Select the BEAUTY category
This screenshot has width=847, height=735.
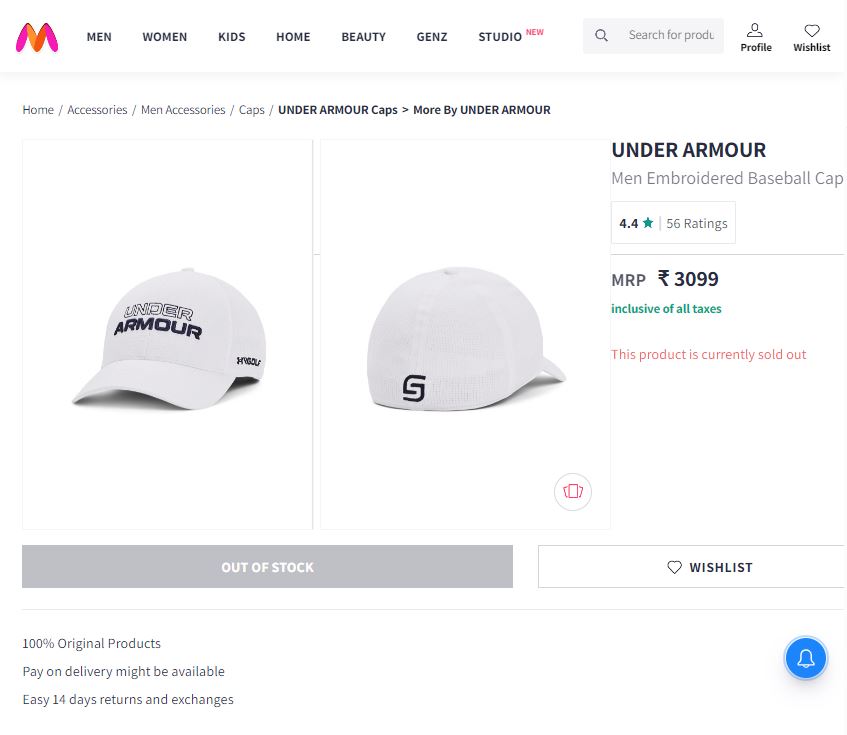coord(363,37)
